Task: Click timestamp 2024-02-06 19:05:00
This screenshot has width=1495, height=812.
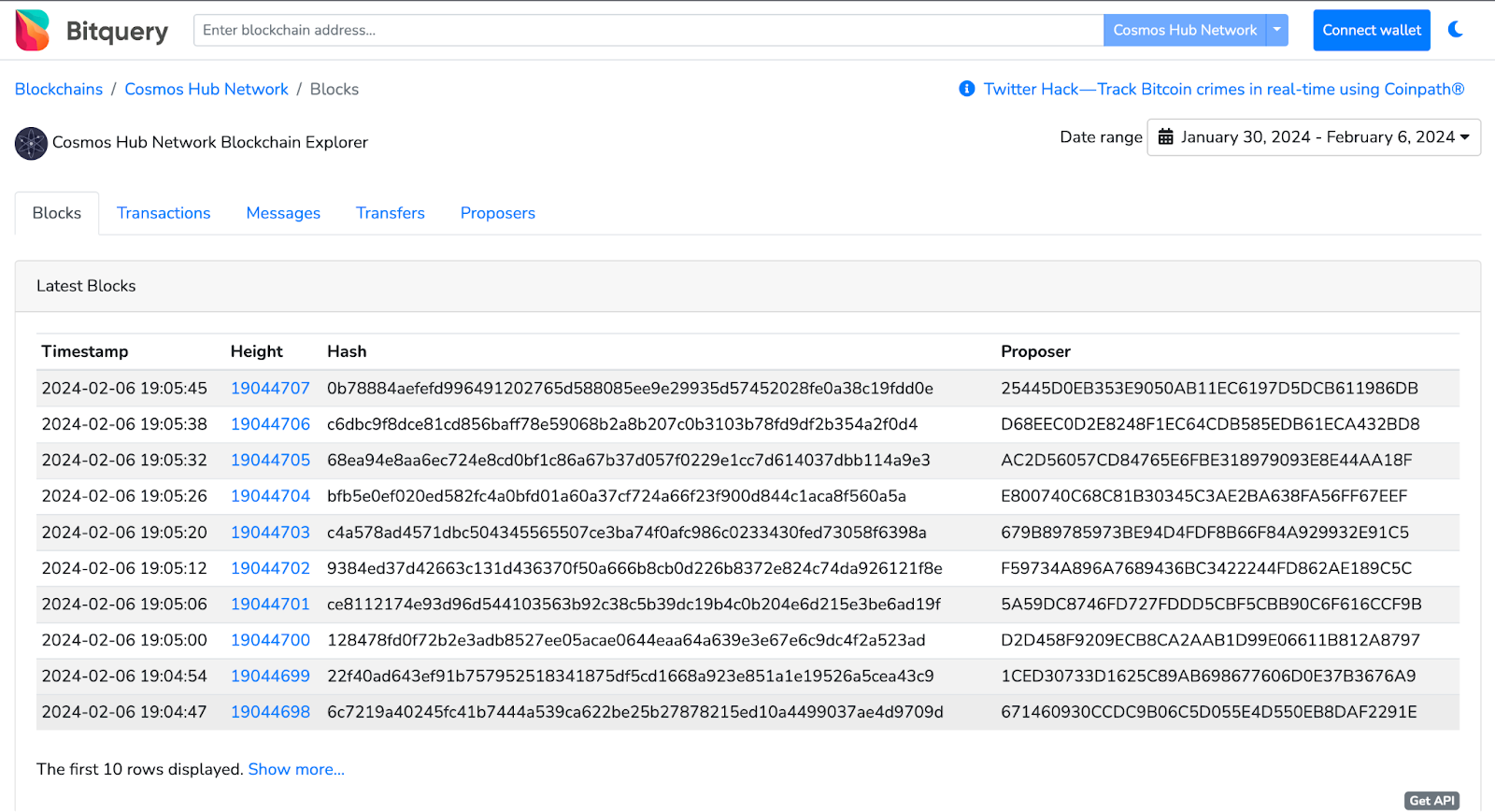Action: (124, 640)
